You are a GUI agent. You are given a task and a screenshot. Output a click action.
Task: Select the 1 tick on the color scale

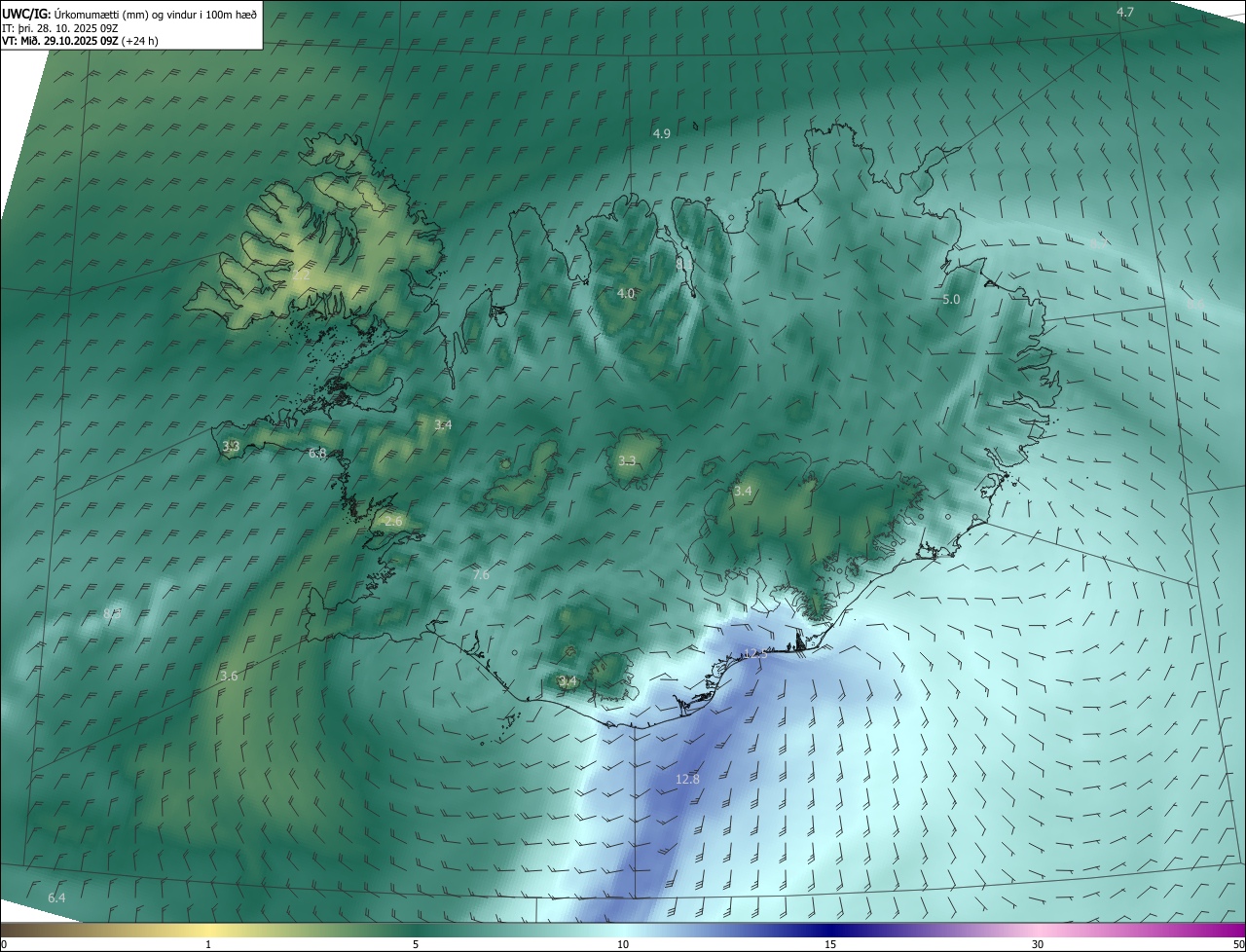click(x=208, y=944)
